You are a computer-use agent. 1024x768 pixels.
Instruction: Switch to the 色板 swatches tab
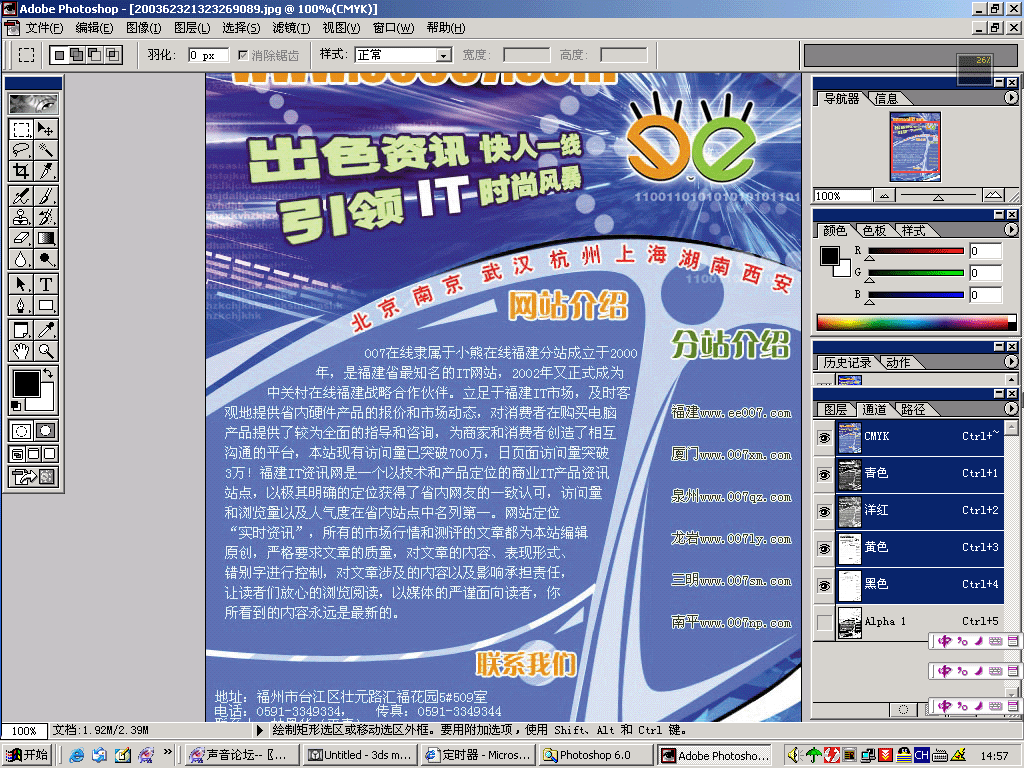(x=874, y=231)
